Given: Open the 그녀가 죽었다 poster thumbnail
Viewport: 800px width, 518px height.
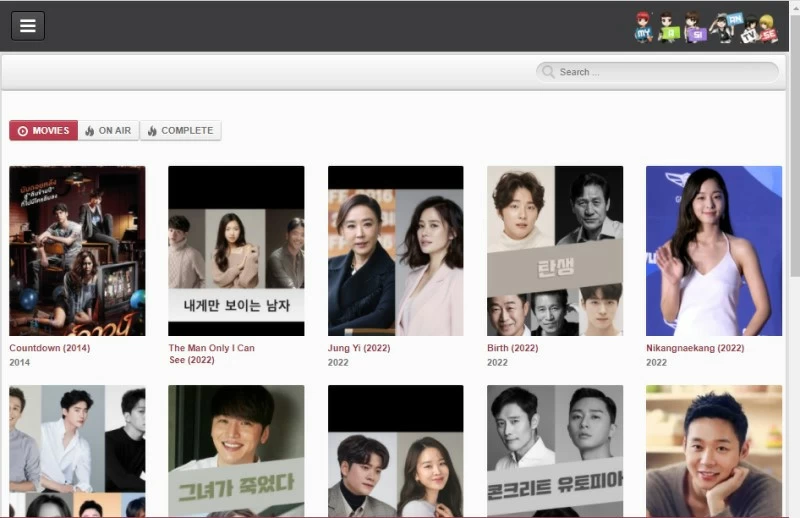Looking at the screenshot, I should (236, 451).
